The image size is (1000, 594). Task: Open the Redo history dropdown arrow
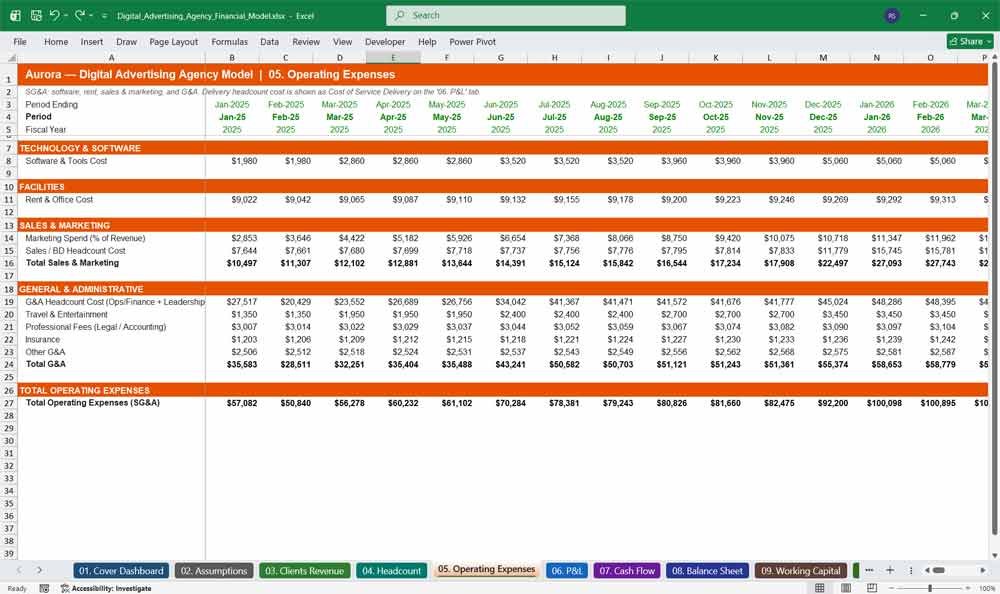click(91, 15)
